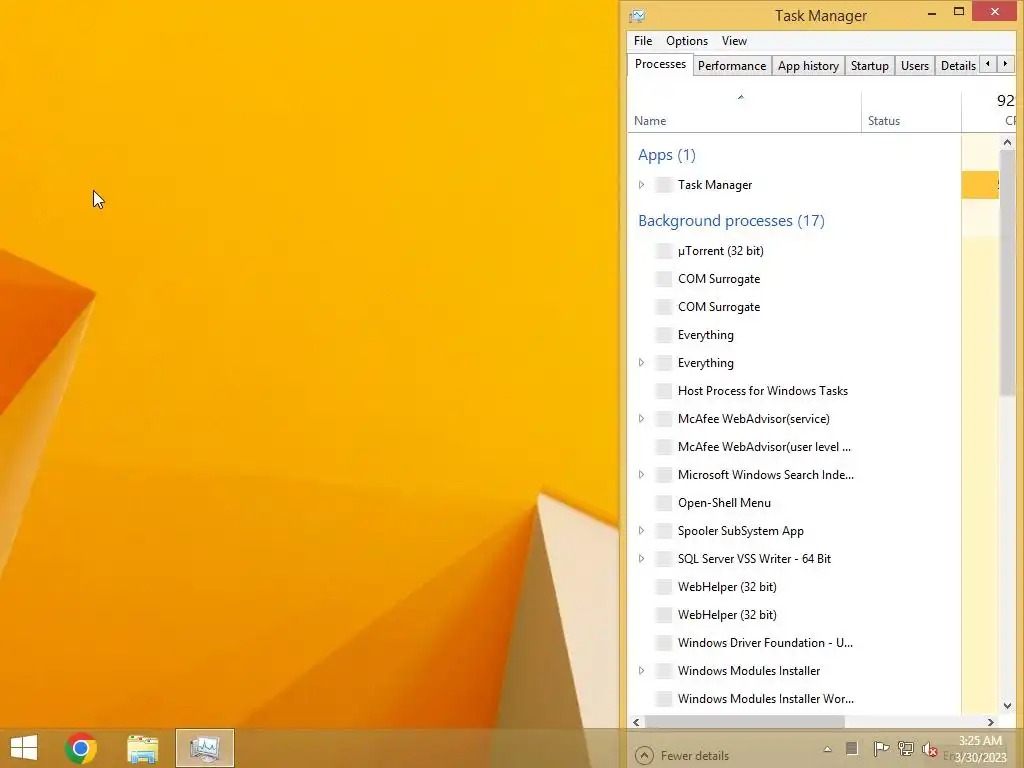Viewport: 1024px width, 768px height.
Task: Click the horizontal scrollbar left arrow
Action: (x=636, y=722)
